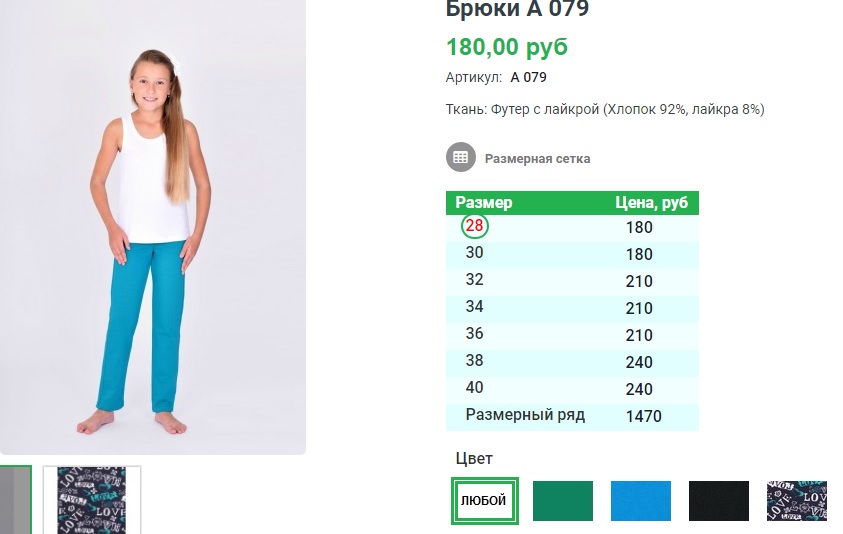Choose size 38 option
Viewport: 843px width, 534px height.
pyautogui.click(x=474, y=362)
